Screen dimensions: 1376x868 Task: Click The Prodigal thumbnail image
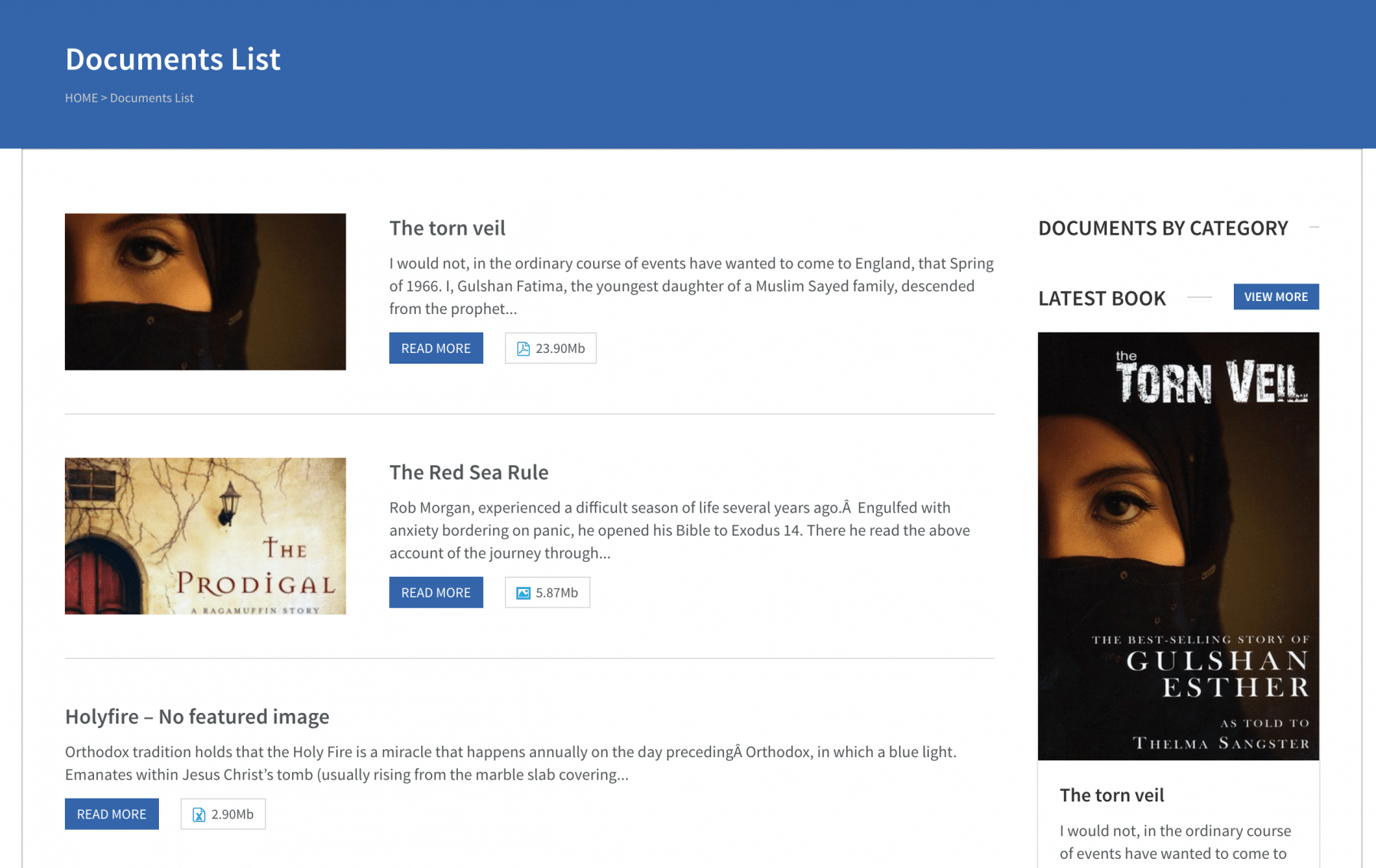(x=205, y=536)
